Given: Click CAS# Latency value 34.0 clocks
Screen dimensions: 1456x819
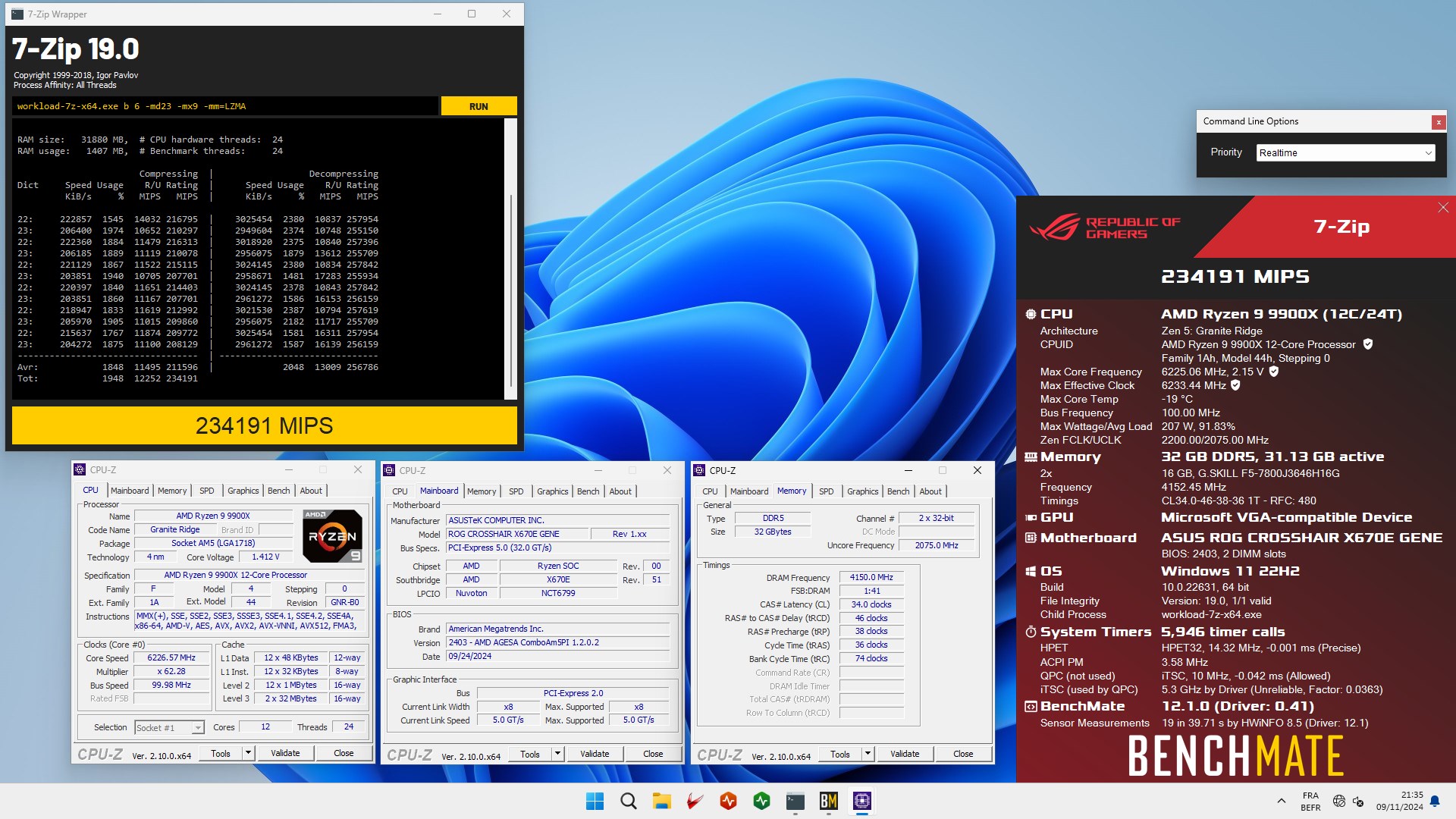Looking at the screenshot, I should click(x=871, y=604).
